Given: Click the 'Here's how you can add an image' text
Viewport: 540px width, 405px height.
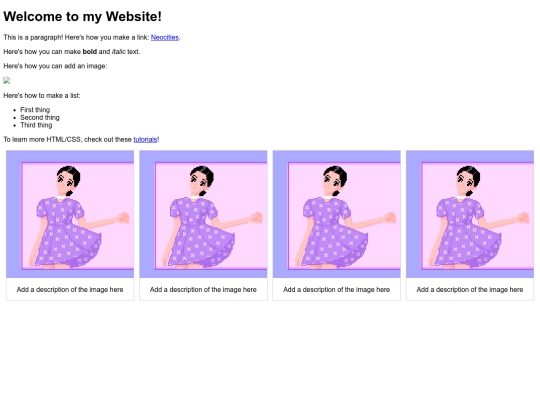Looking at the screenshot, I should (x=55, y=66).
